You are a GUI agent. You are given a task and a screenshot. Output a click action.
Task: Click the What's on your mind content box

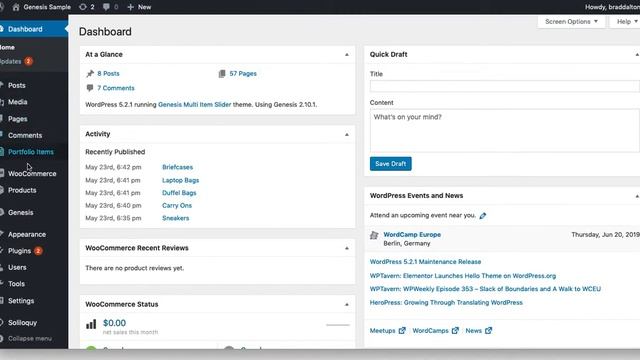(x=504, y=131)
